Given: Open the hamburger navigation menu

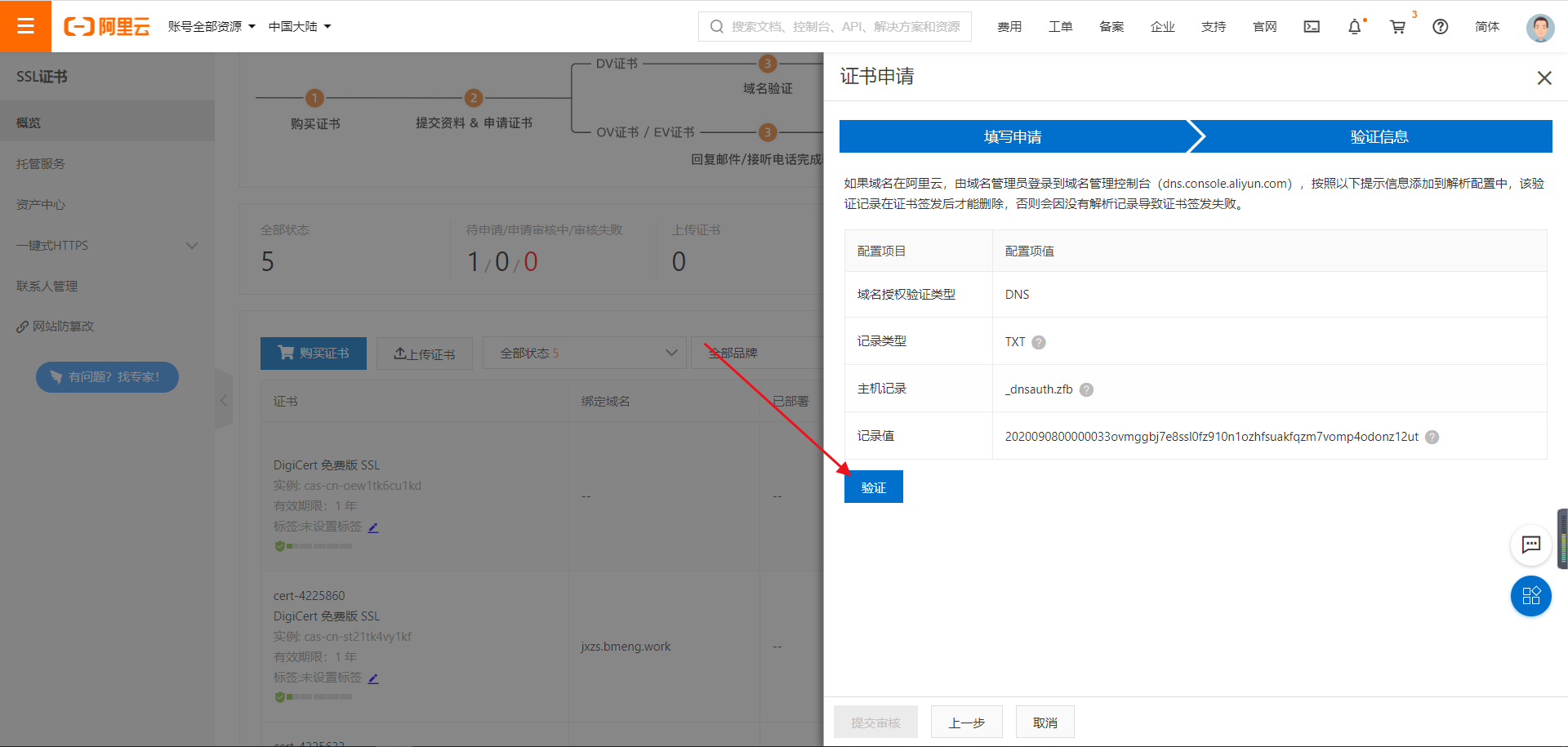Looking at the screenshot, I should click(x=25, y=26).
